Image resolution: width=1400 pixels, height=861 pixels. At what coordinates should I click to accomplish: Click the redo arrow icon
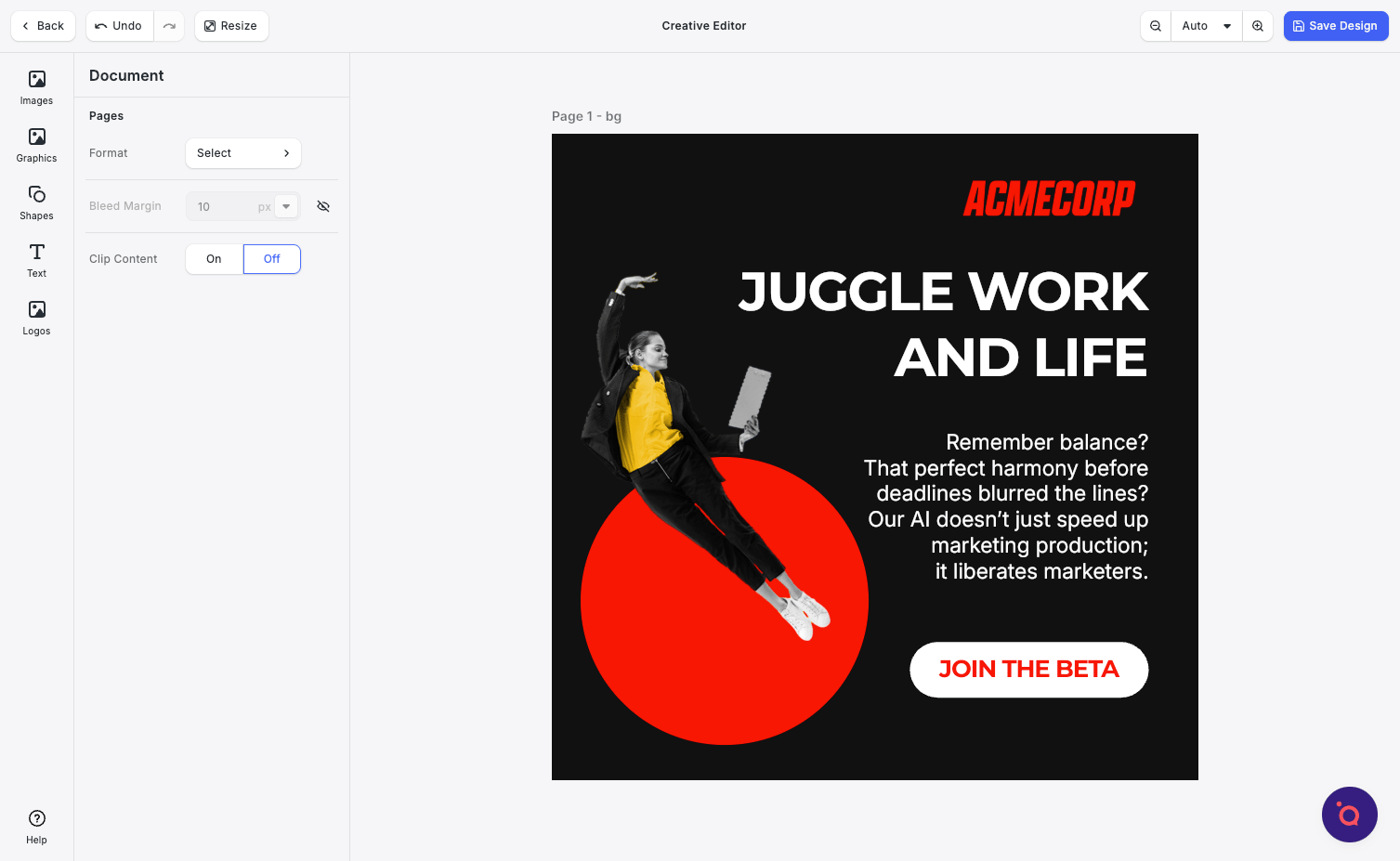(x=169, y=26)
